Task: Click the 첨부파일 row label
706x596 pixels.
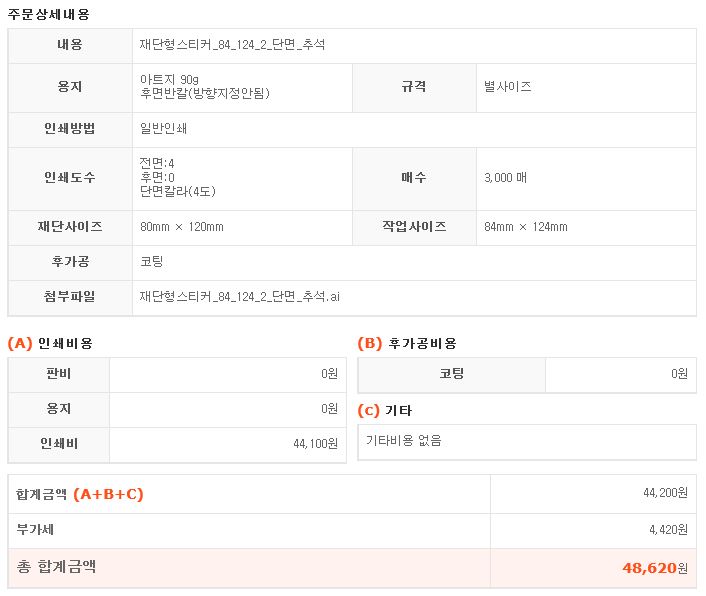Action: [70, 297]
